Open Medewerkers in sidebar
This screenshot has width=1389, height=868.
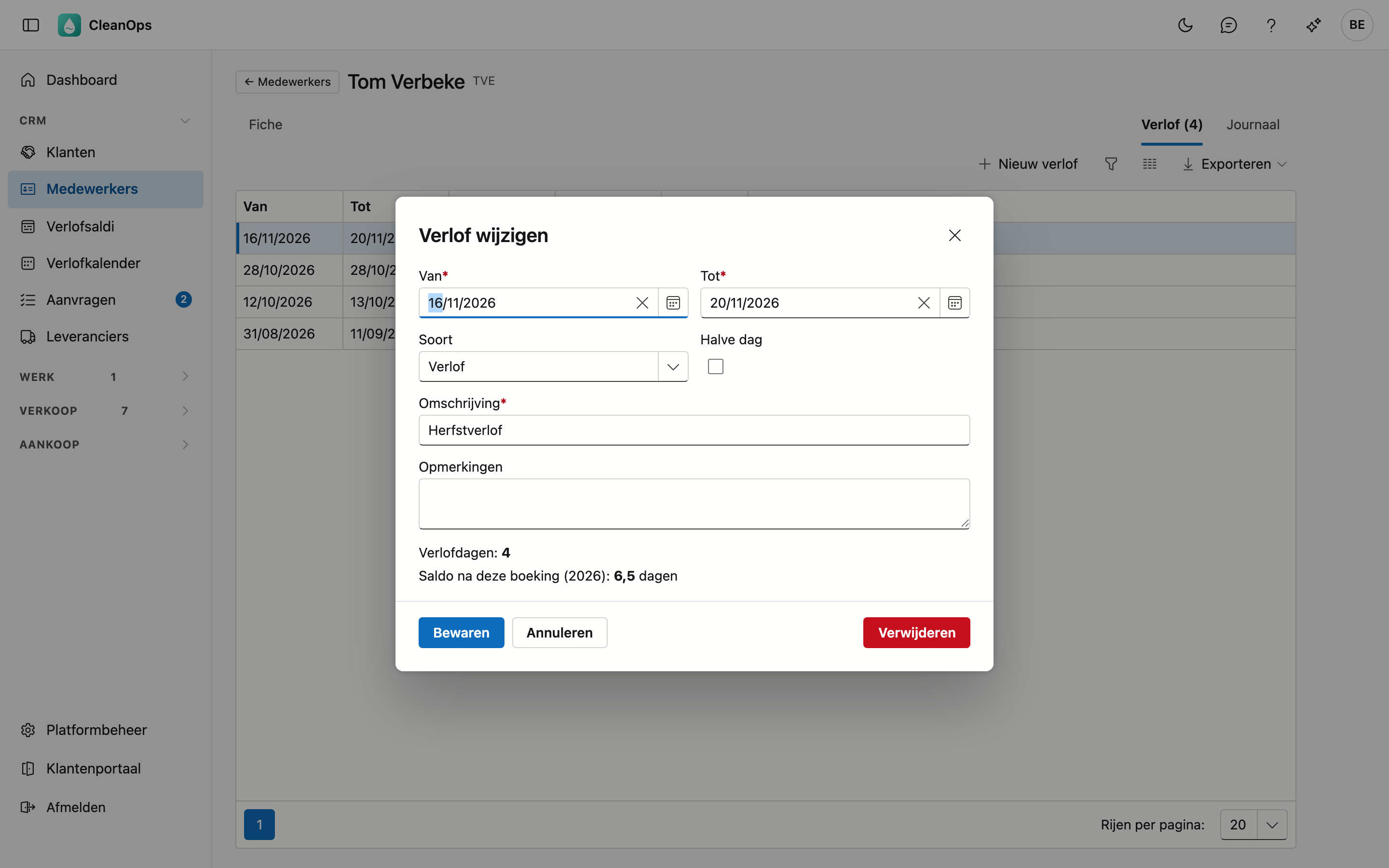click(106, 189)
